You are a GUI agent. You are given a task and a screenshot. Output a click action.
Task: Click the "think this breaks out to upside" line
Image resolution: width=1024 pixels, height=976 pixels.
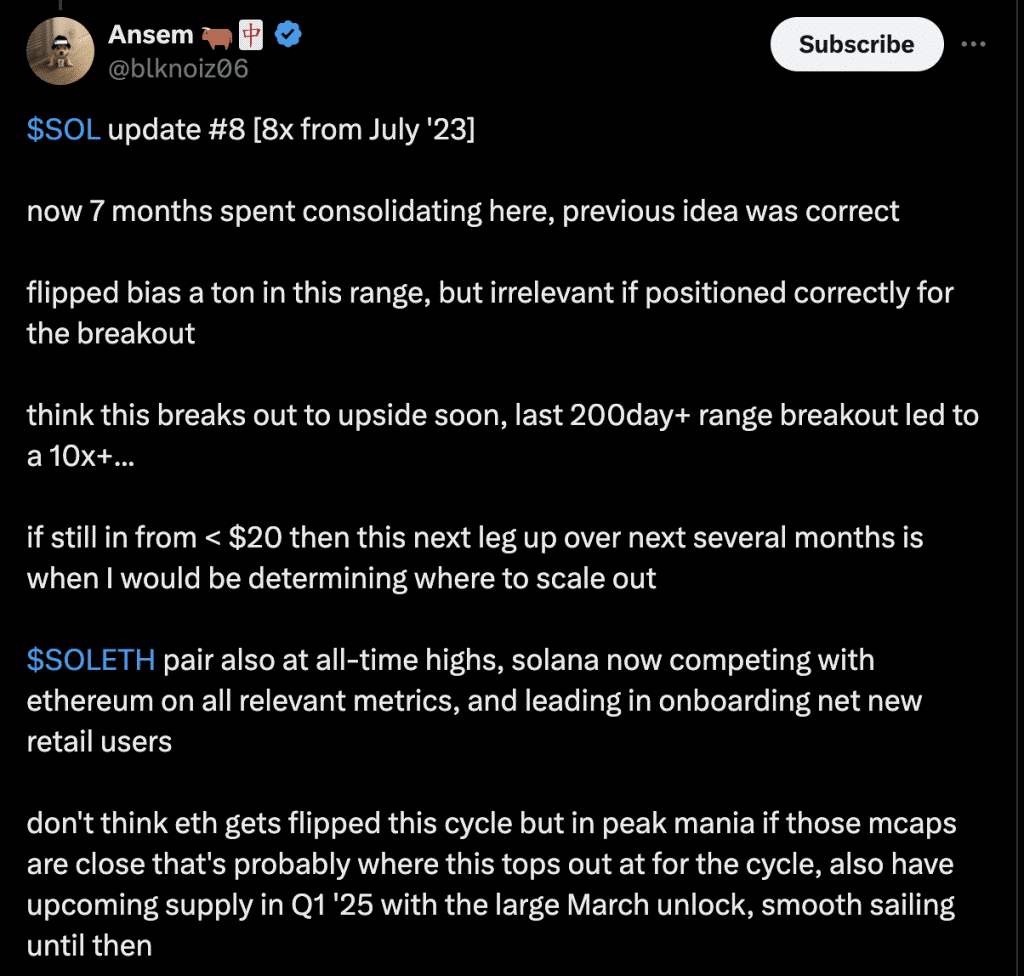pos(503,415)
